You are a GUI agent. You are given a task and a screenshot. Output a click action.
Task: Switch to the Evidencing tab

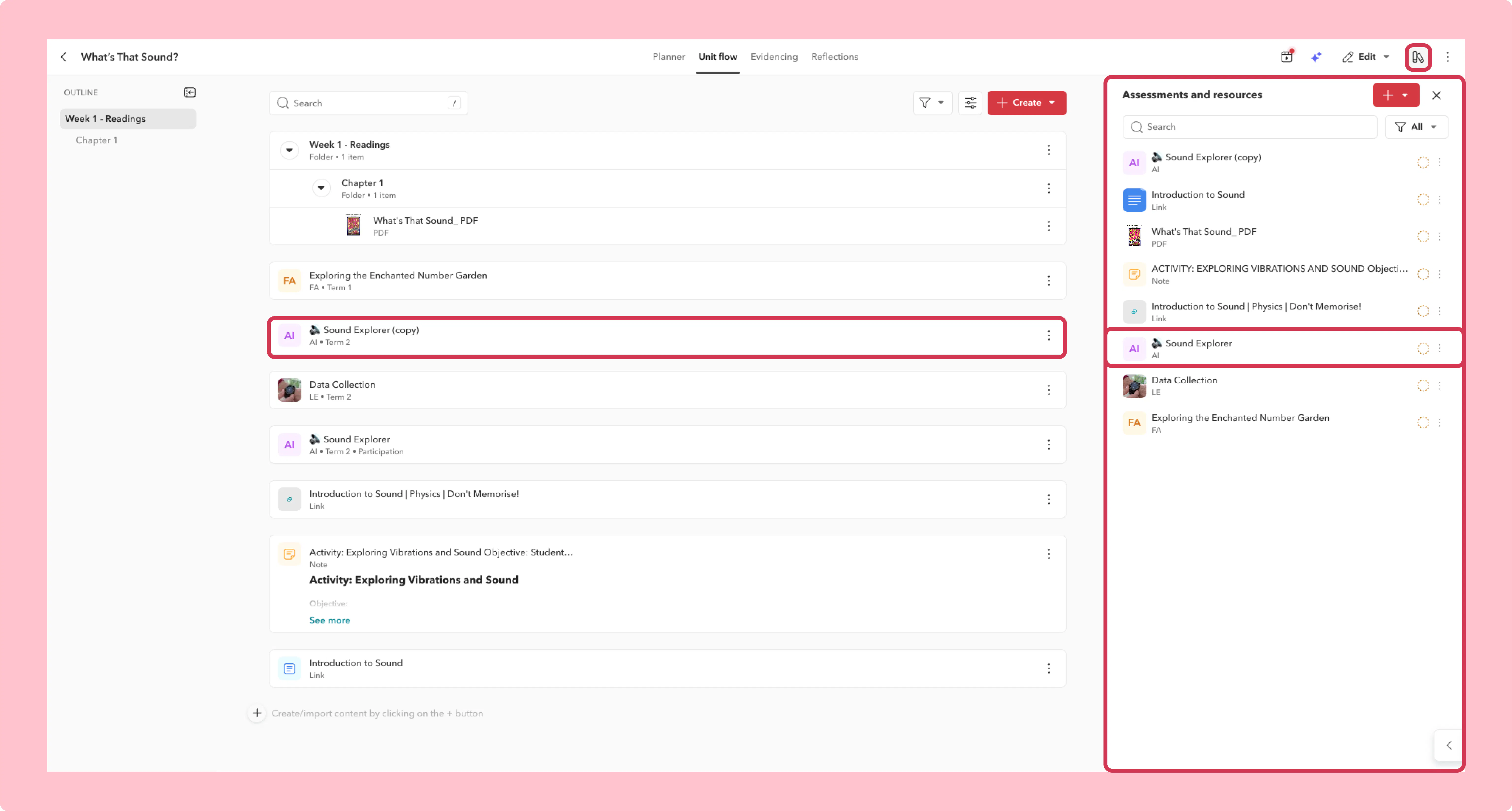tap(774, 57)
